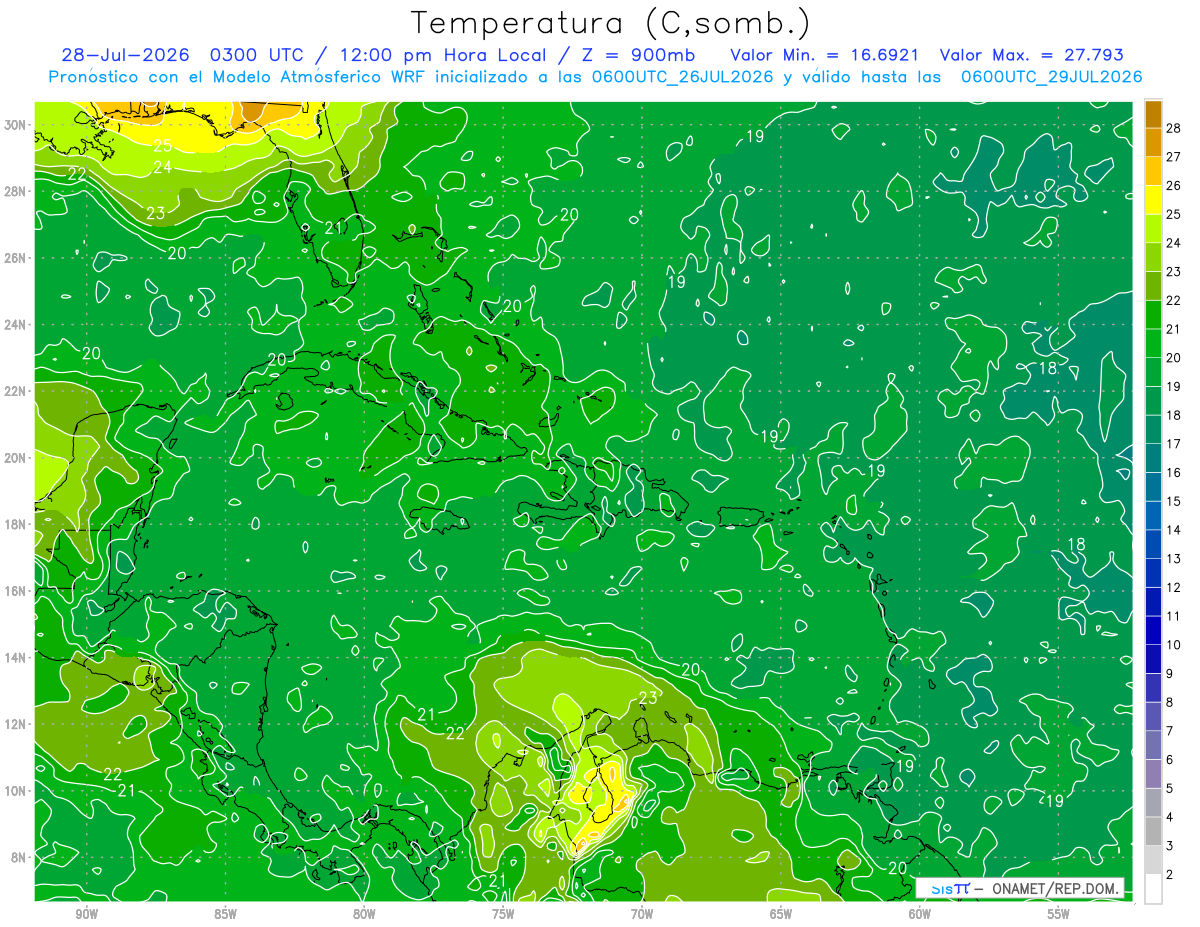Click the "26" label on the color bar
The height and width of the screenshot is (927, 1200).
[x=1175, y=185]
